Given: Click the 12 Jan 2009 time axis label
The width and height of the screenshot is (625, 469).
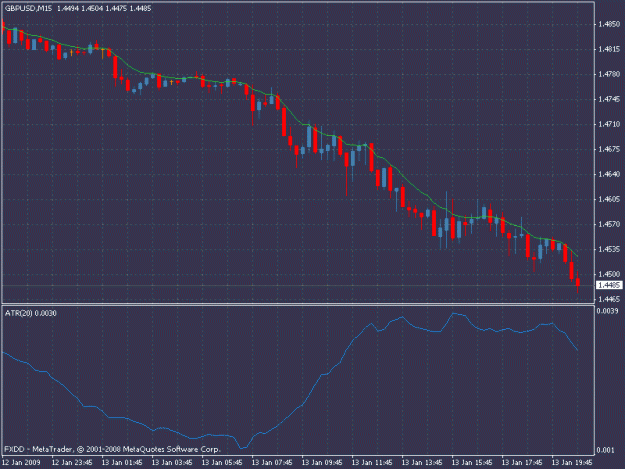Looking at the screenshot, I should tap(22, 462).
